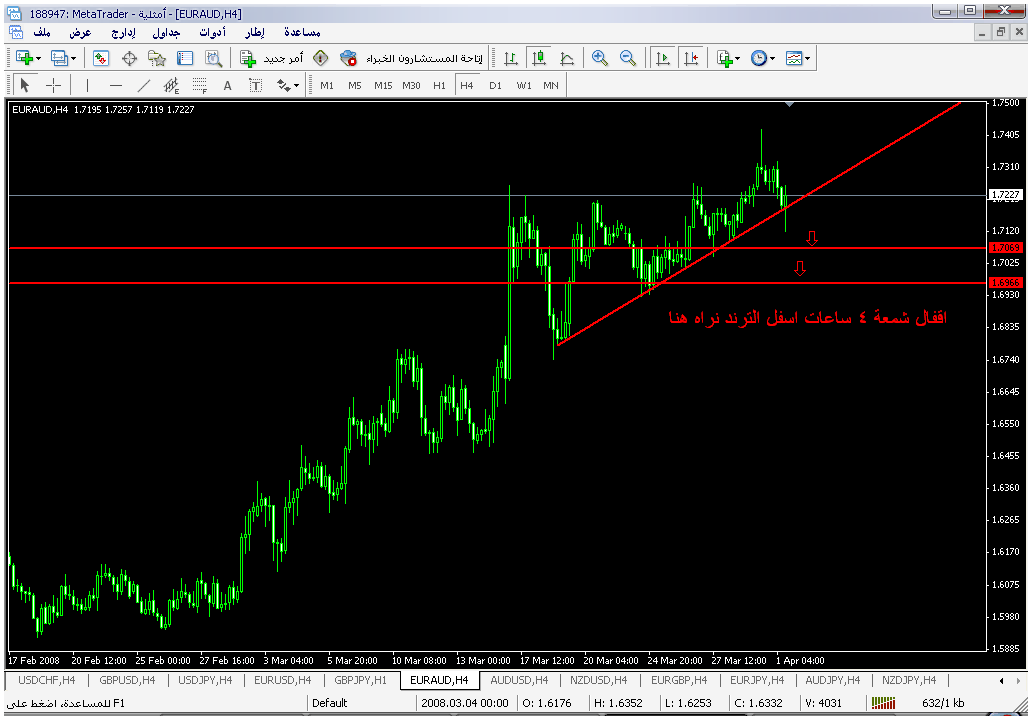This screenshot has height=716, width=1032.
Task: Select the Vertical Line drawing tool
Action: (x=87, y=85)
